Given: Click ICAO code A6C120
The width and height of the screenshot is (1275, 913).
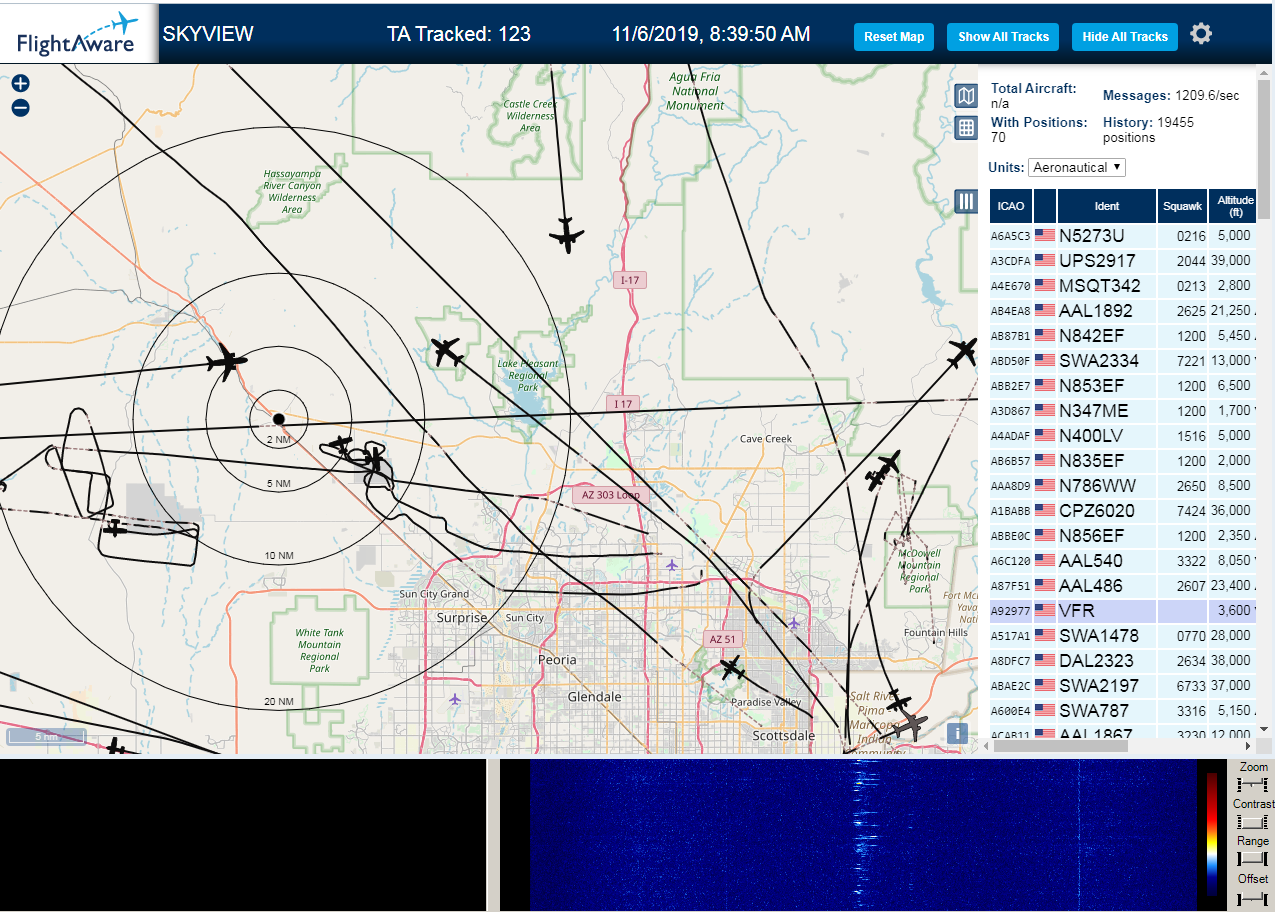Looking at the screenshot, I should pyautogui.click(x=1010, y=561).
